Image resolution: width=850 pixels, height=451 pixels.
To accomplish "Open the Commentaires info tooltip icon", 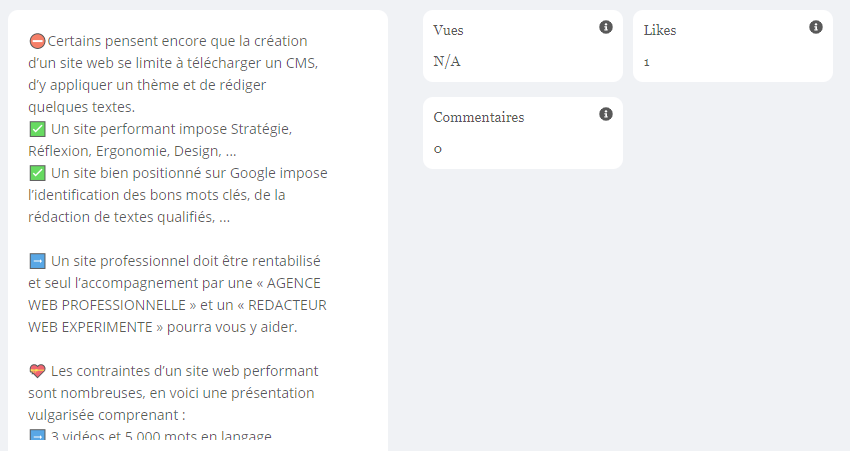I will tap(605, 114).
